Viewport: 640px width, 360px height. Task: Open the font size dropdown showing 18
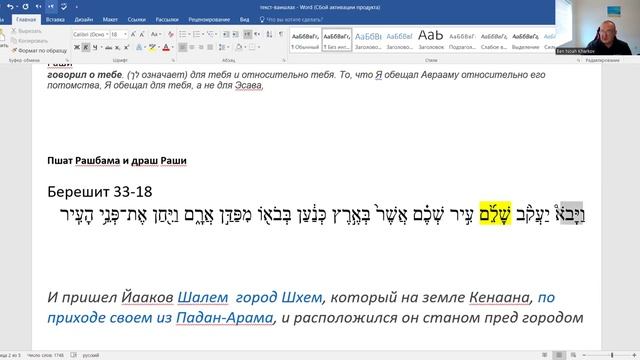click(x=125, y=34)
